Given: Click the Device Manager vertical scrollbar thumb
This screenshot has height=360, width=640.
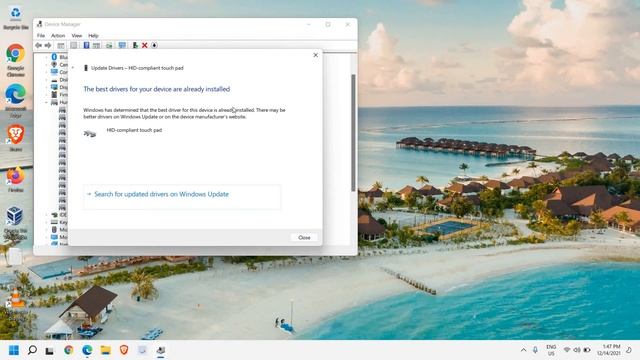Looking at the screenshot, I should pyautogui.click(x=353, y=133).
